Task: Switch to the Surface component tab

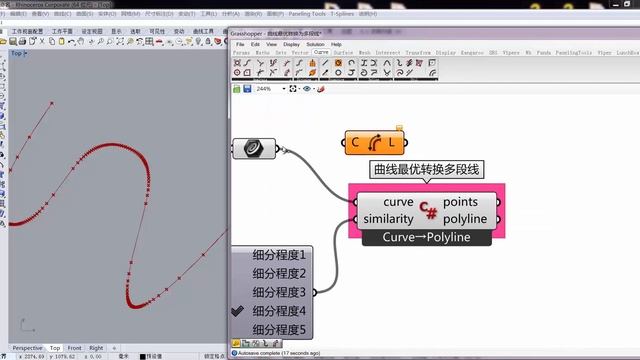Action: point(343,53)
